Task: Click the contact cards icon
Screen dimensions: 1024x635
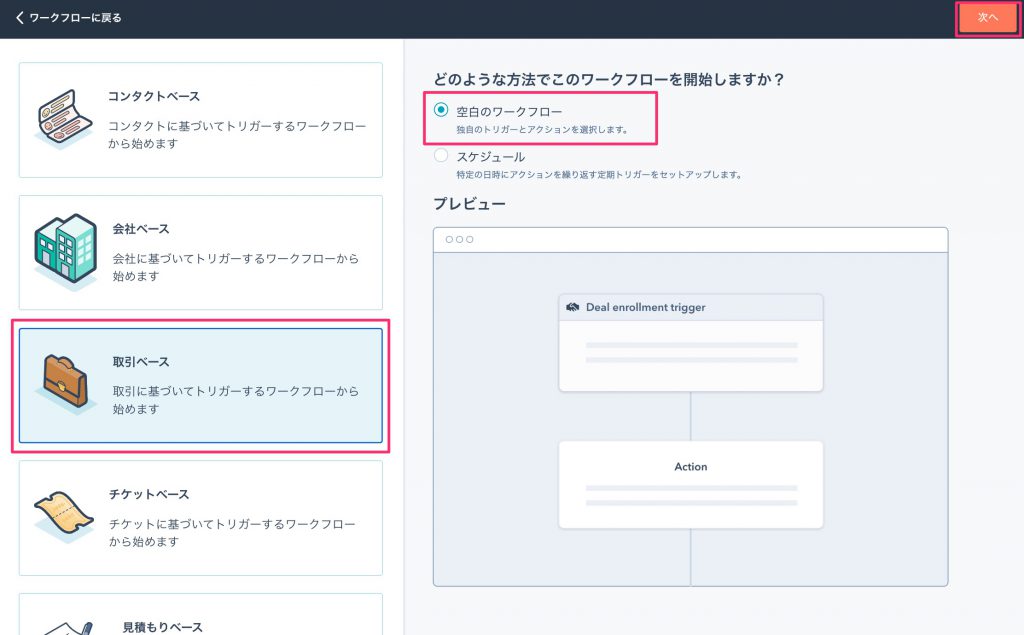Action: tap(63, 119)
